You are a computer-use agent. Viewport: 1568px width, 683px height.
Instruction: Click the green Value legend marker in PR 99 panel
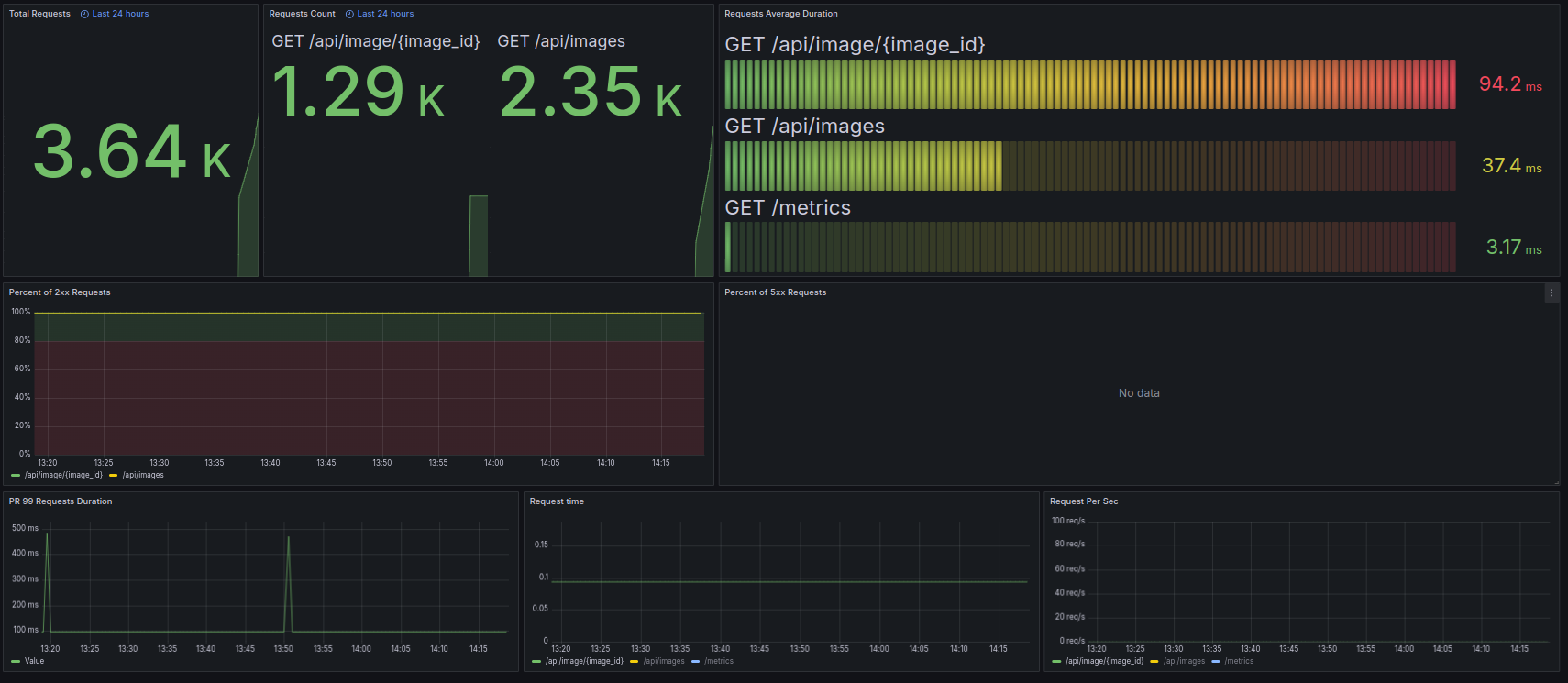tap(16, 661)
